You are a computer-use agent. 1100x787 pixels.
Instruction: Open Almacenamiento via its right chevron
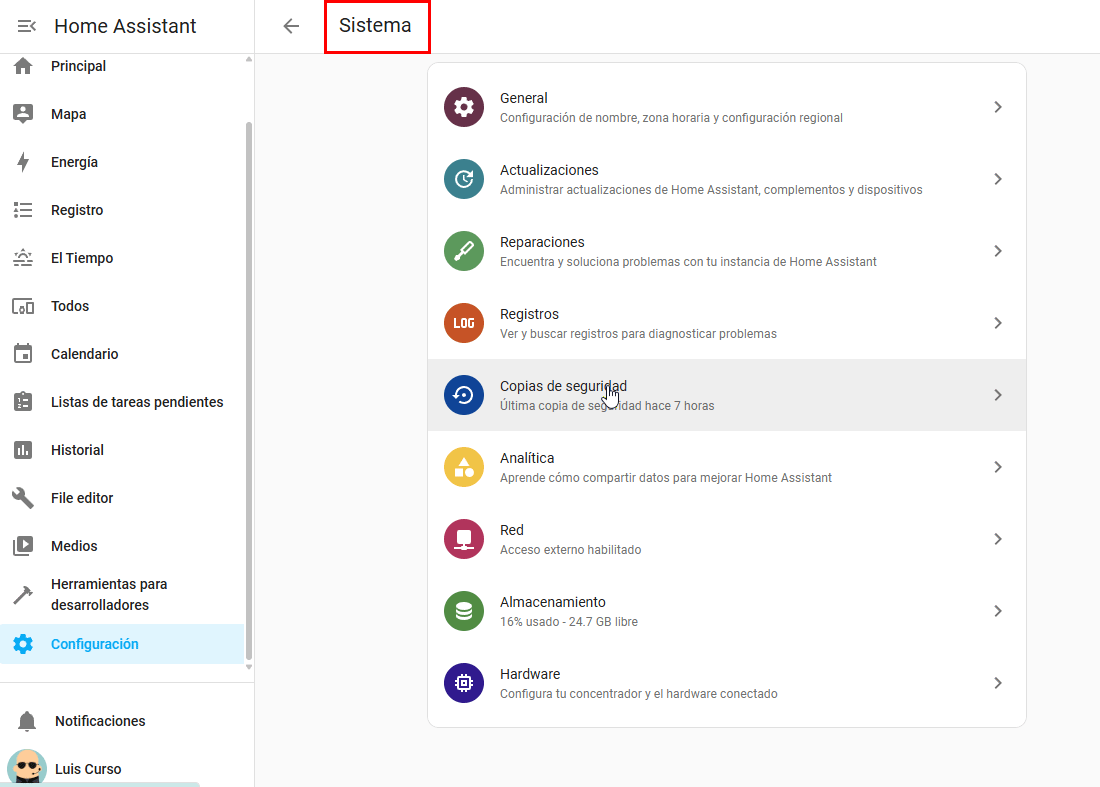[x=998, y=611]
